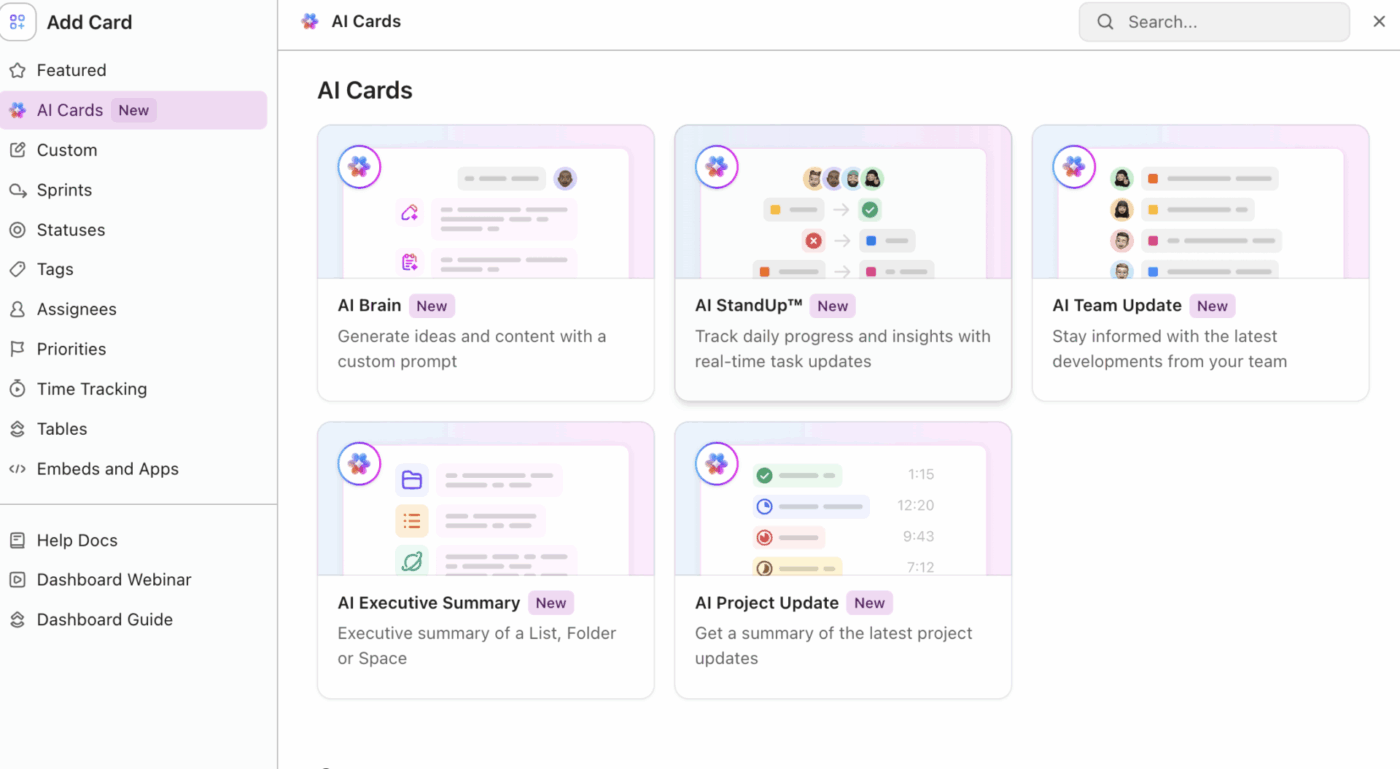Screen dimensions: 1400x769
Task: Select the AI Team Update card
Action: pyautogui.click(x=1200, y=263)
